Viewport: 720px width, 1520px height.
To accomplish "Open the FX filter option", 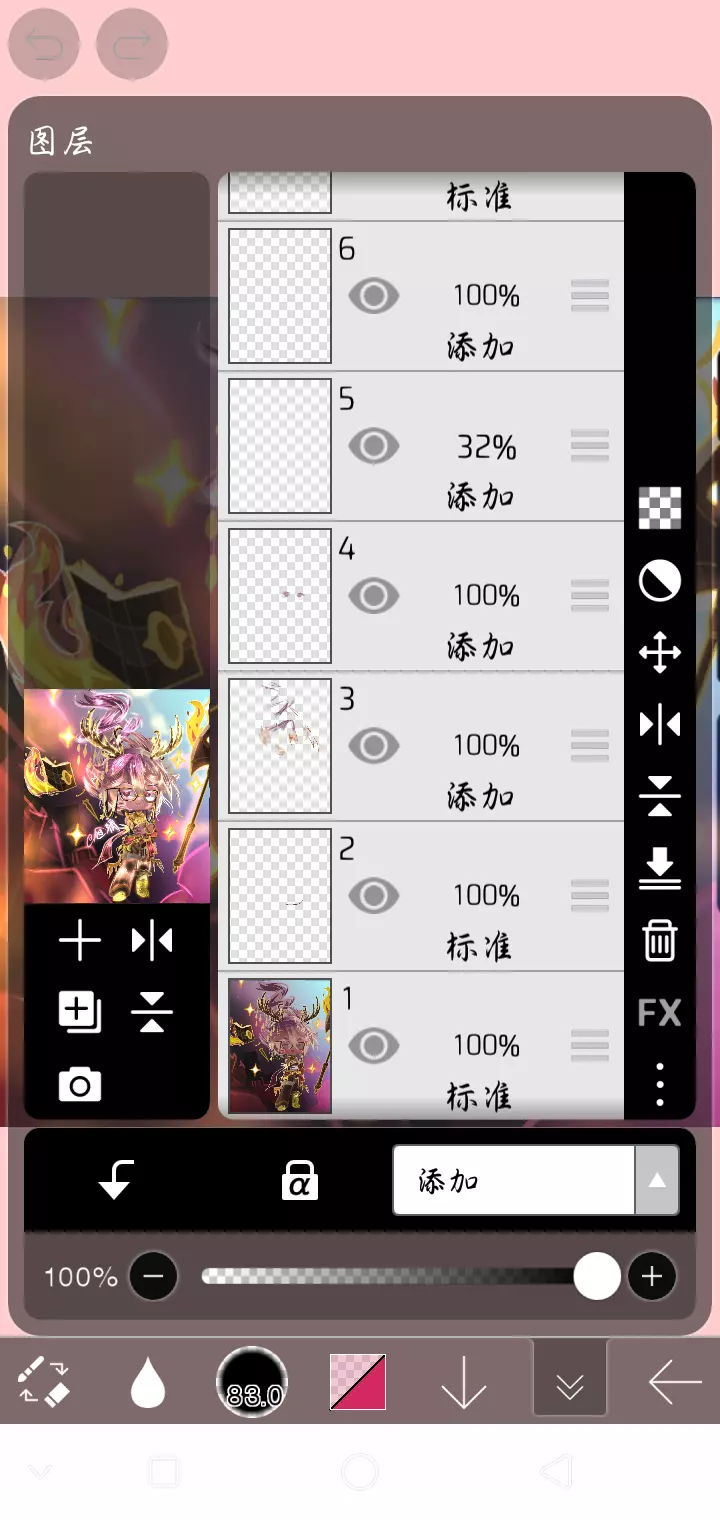I will click(660, 1013).
